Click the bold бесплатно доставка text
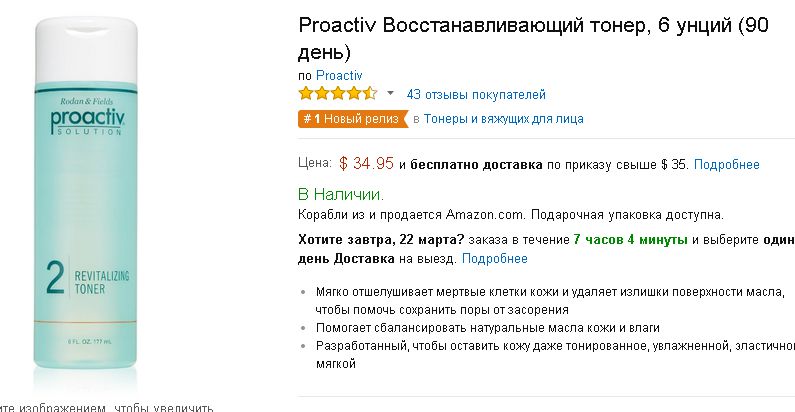 tap(475, 165)
